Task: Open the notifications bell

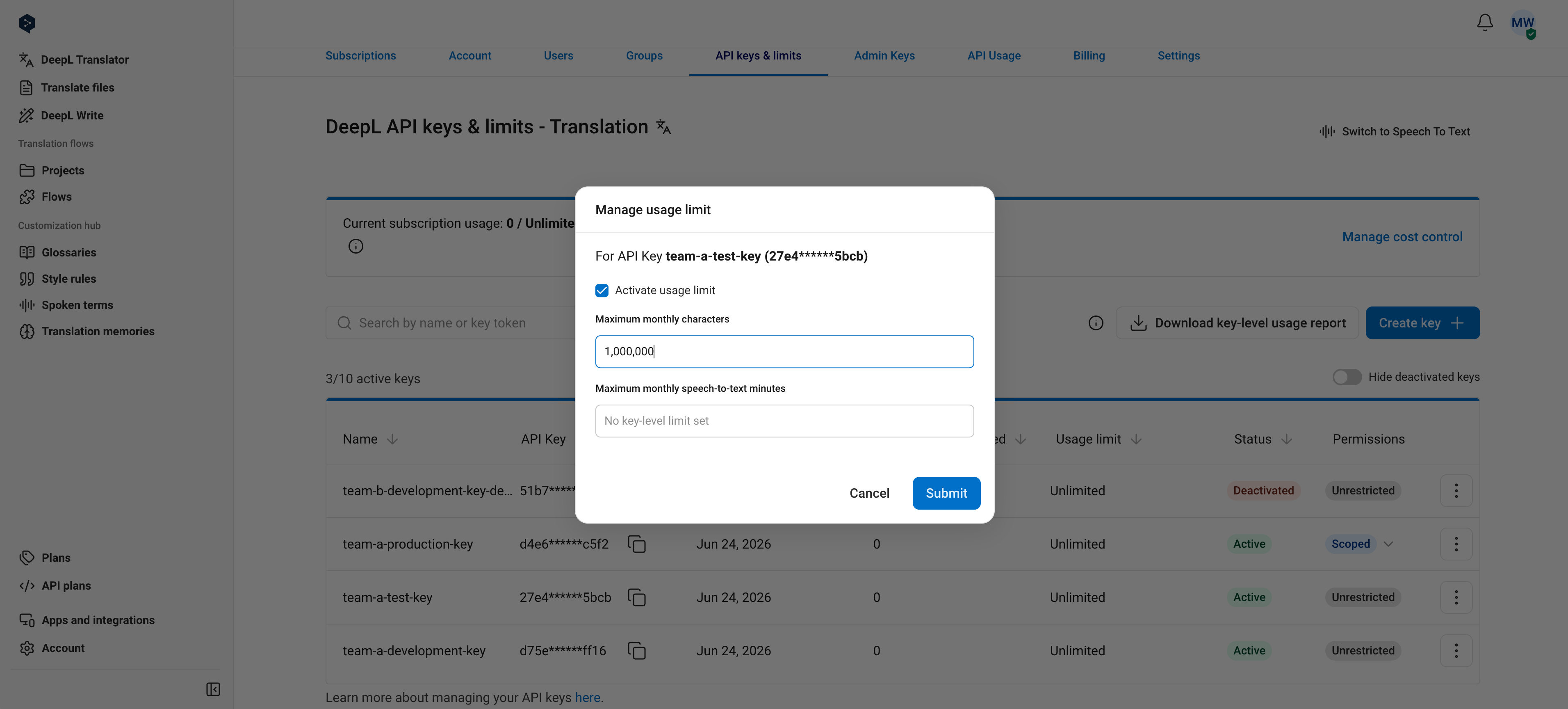Action: coord(1485,23)
